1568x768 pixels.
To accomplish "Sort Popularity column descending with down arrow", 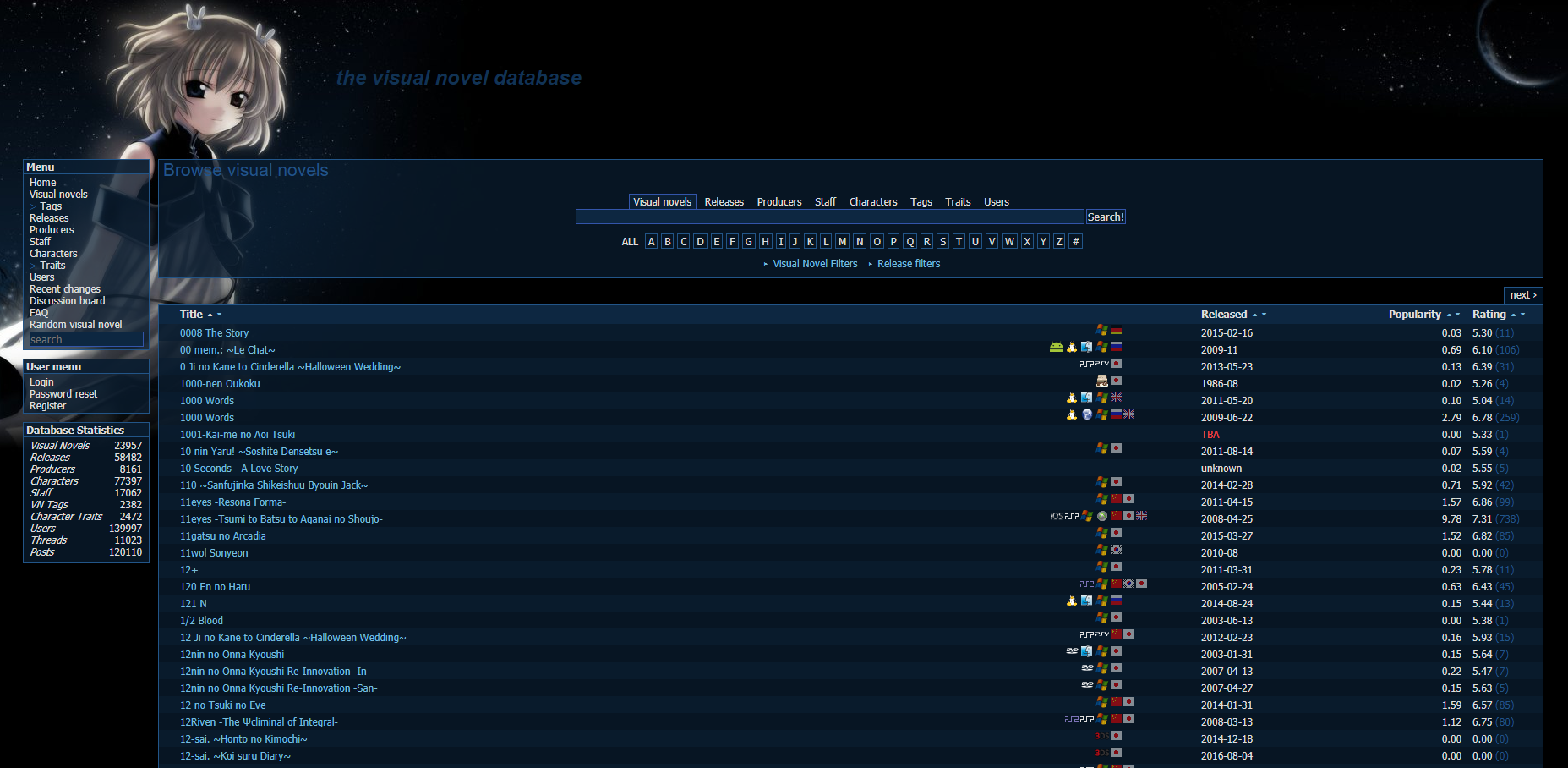I will (1458, 315).
